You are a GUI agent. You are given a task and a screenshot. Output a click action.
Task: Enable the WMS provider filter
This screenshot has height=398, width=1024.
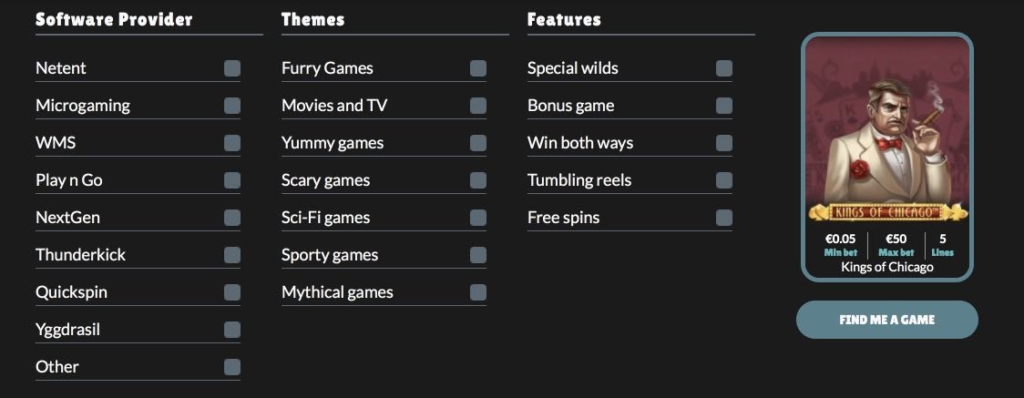click(x=232, y=143)
